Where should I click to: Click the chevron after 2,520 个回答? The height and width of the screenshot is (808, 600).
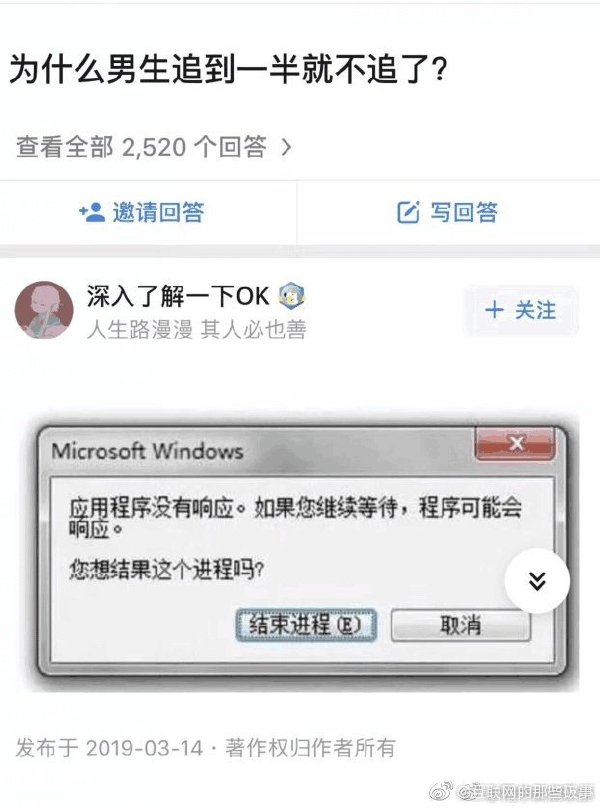(x=287, y=147)
